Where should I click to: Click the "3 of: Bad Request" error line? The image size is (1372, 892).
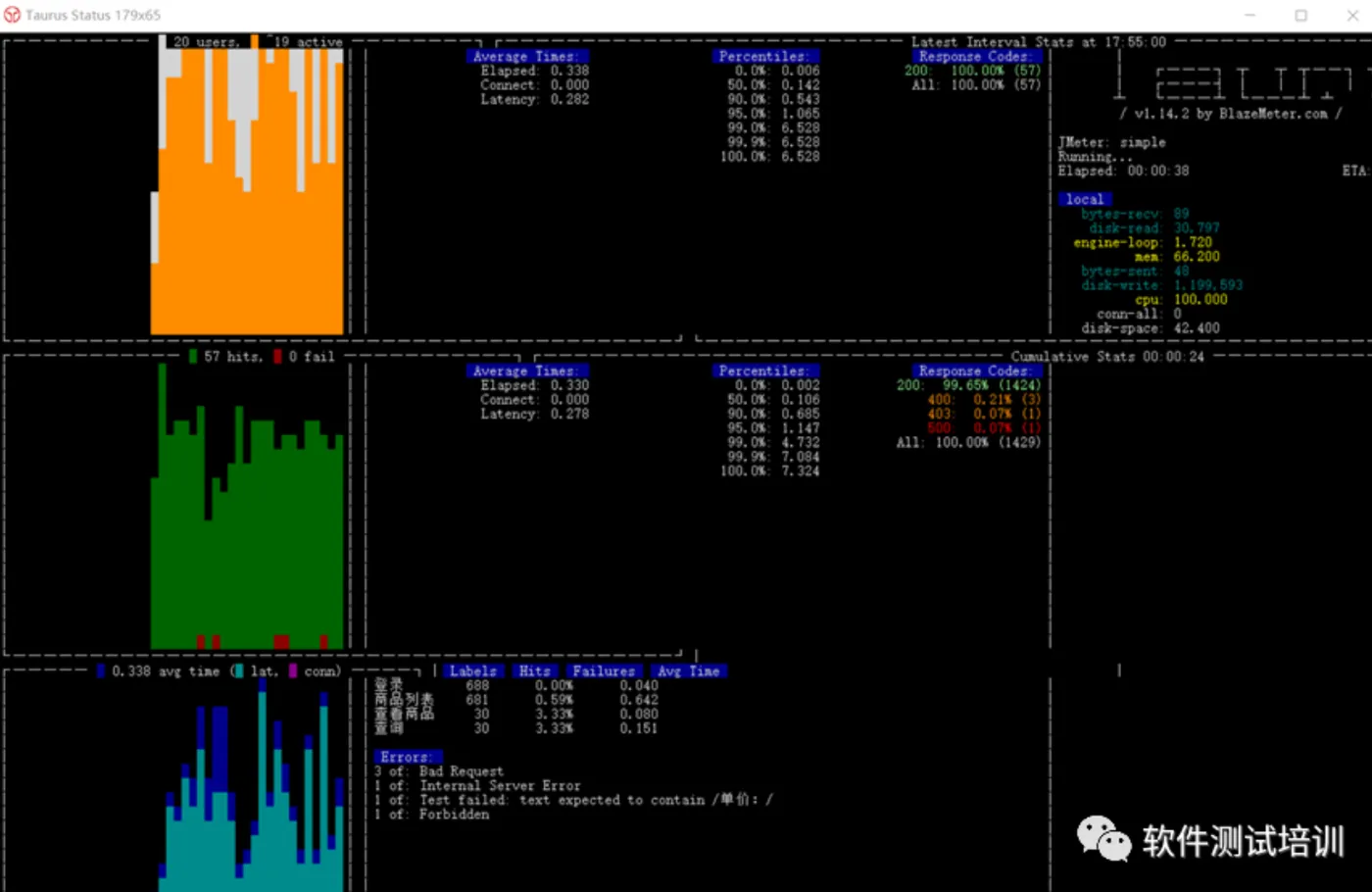pos(438,771)
